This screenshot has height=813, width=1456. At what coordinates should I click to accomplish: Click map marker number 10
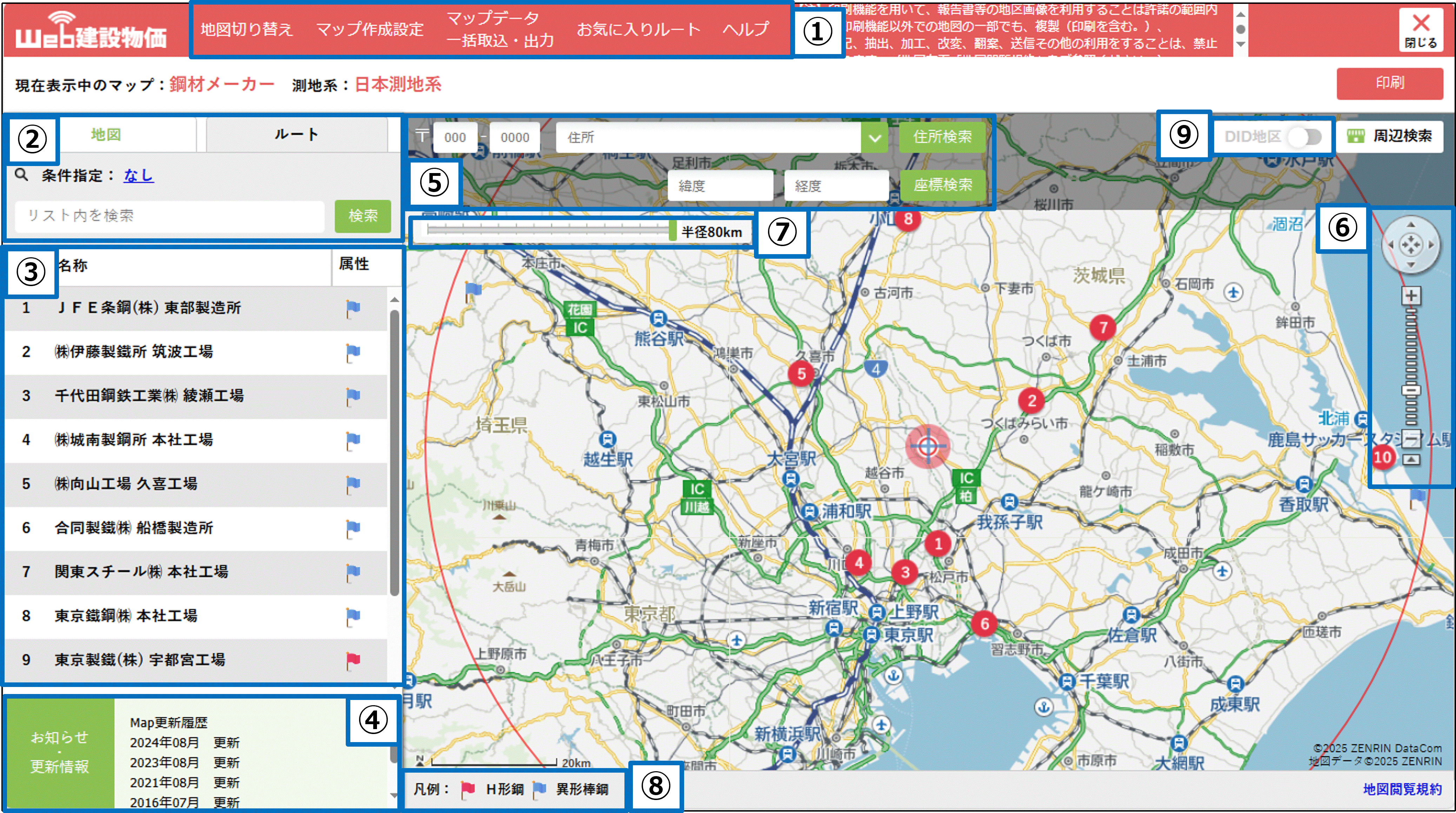[1383, 457]
